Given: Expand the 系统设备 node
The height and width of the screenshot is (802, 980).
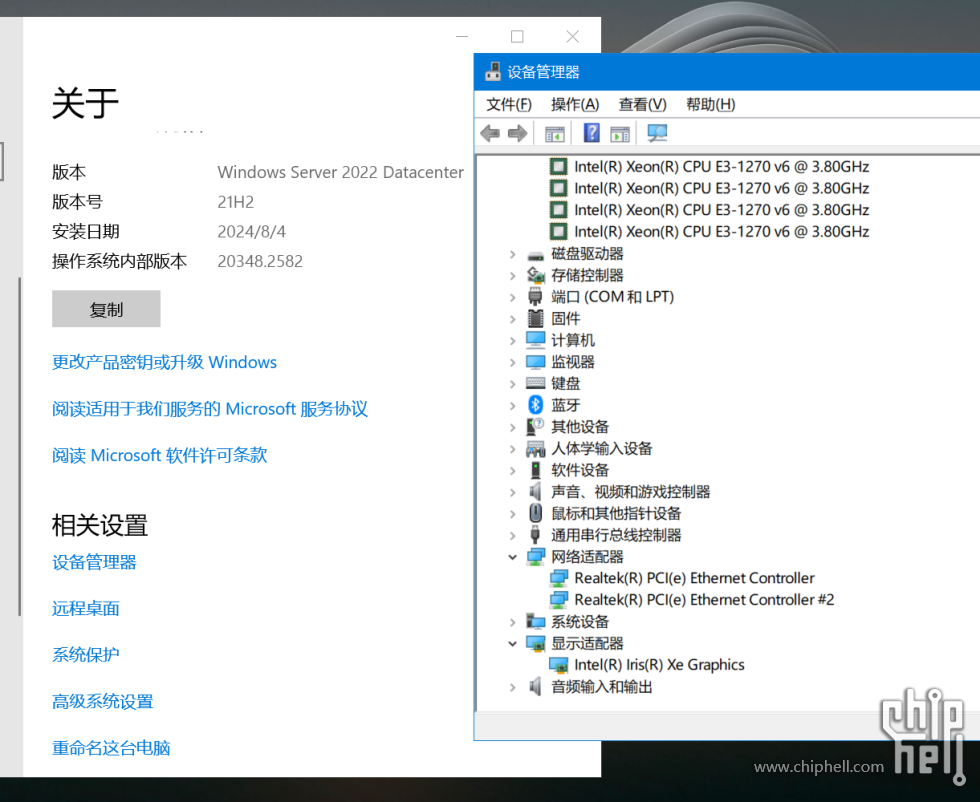Looking at the screenshot, I should pyautogui.click(x=512, y=622).
